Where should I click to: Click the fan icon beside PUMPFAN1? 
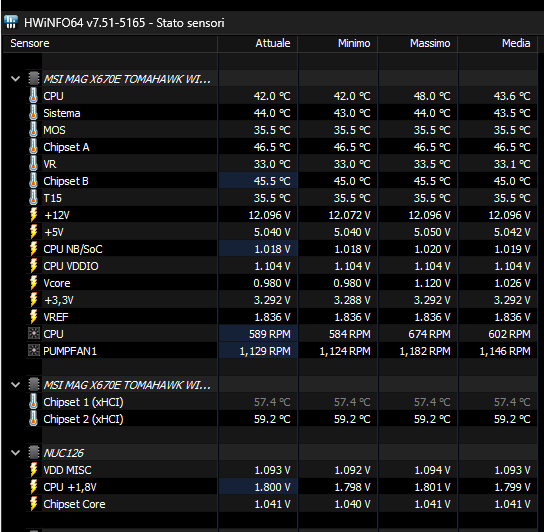point(34,351)
